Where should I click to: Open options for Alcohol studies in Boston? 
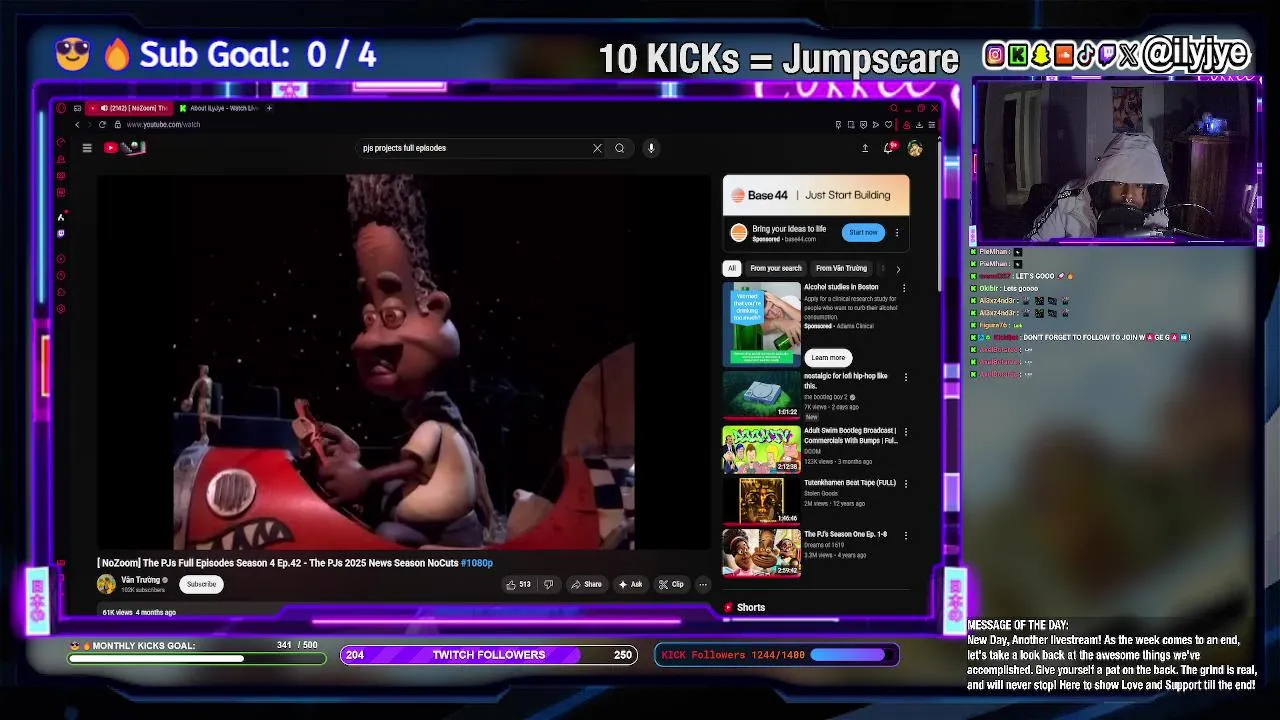tap(904, 288)
